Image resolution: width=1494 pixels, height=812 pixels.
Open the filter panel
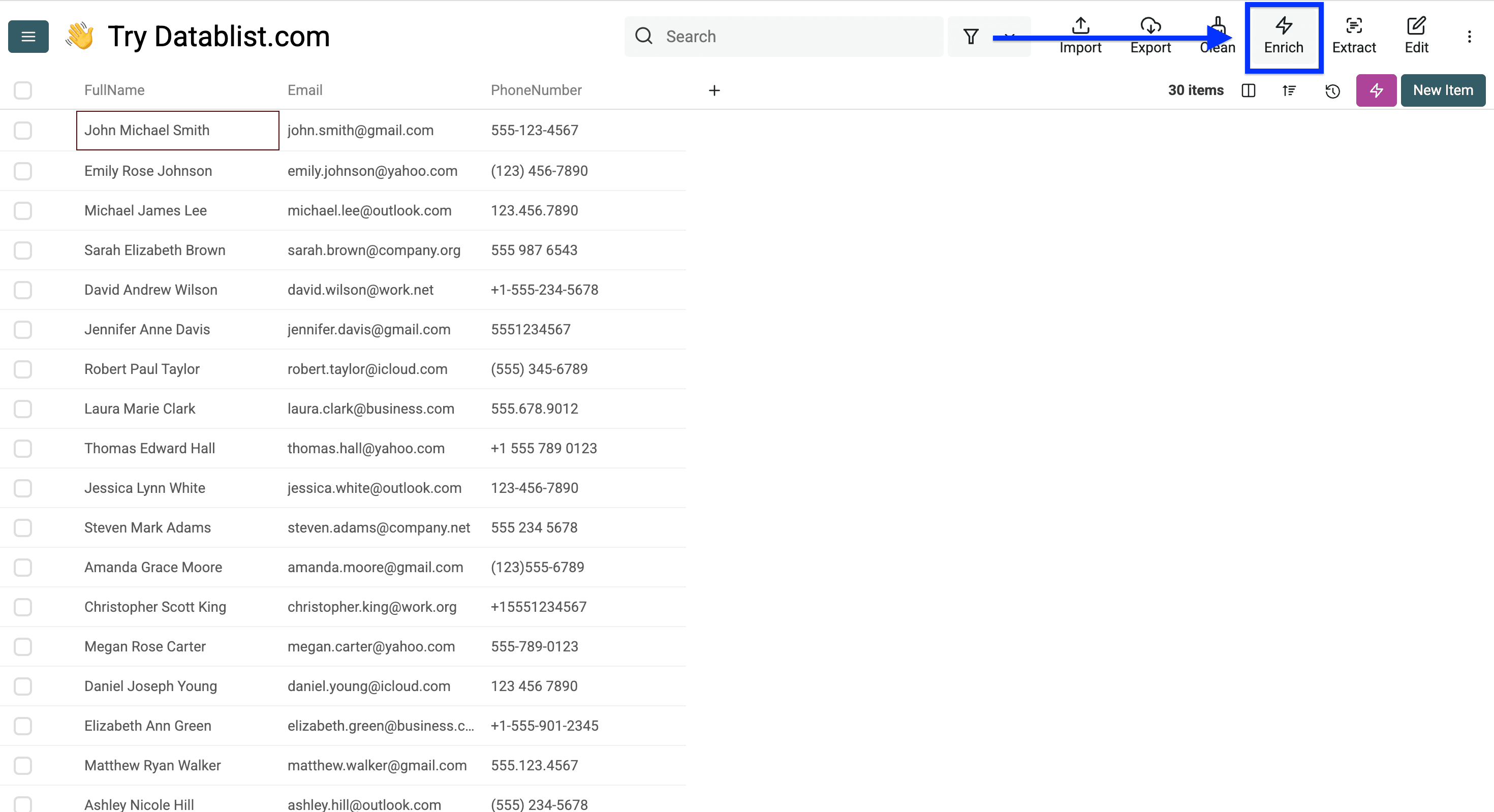tap(971, 36)
